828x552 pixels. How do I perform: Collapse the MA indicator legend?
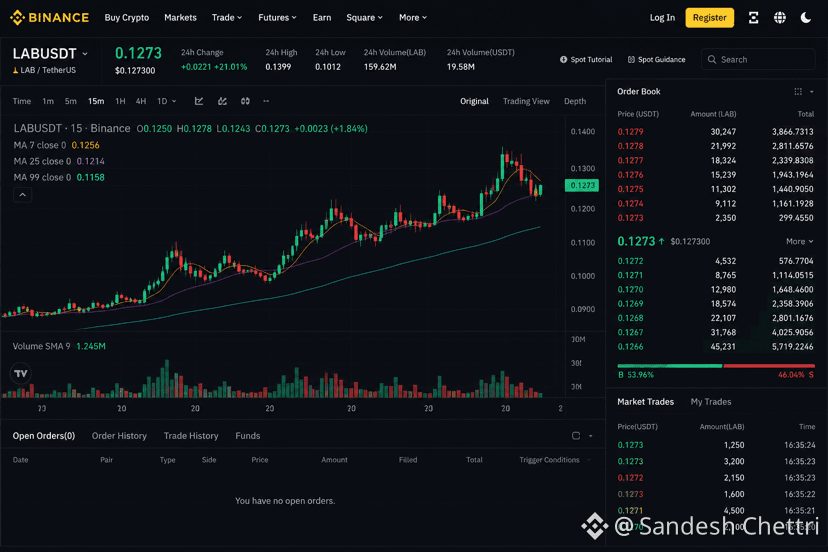[x=23, y=195]
